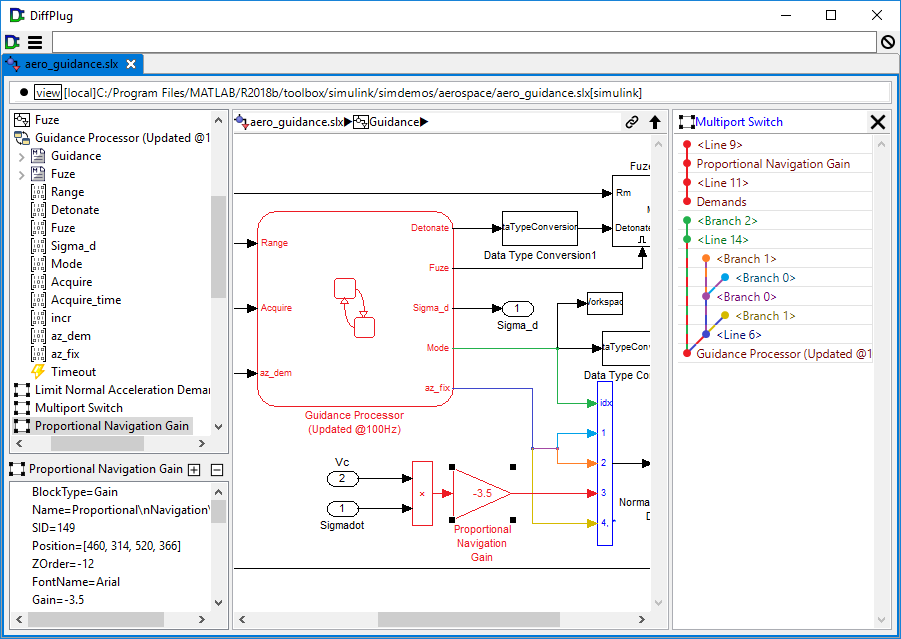Select Limit Normal Acceleration Demand block item
The height and width of the screenshot is (639, 901).
pos(122,390)
